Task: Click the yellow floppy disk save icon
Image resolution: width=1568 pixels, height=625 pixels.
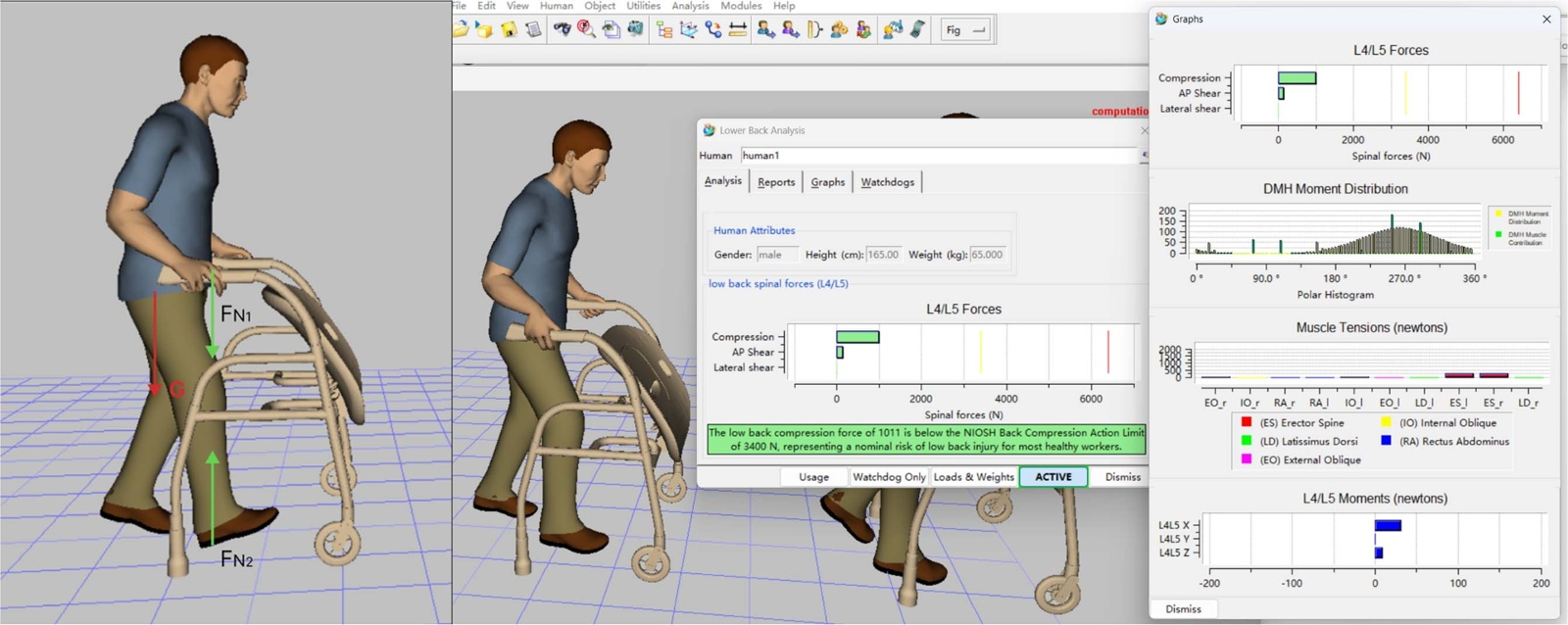Action: pos(509,30)
